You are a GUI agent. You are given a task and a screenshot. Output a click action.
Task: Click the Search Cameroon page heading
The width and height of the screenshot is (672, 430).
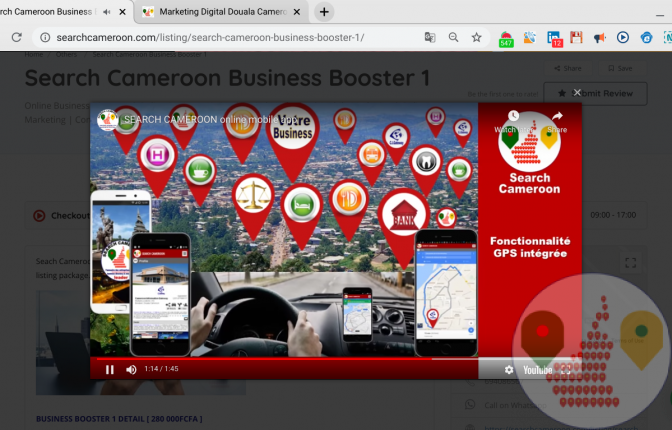[x=227, y=78]
